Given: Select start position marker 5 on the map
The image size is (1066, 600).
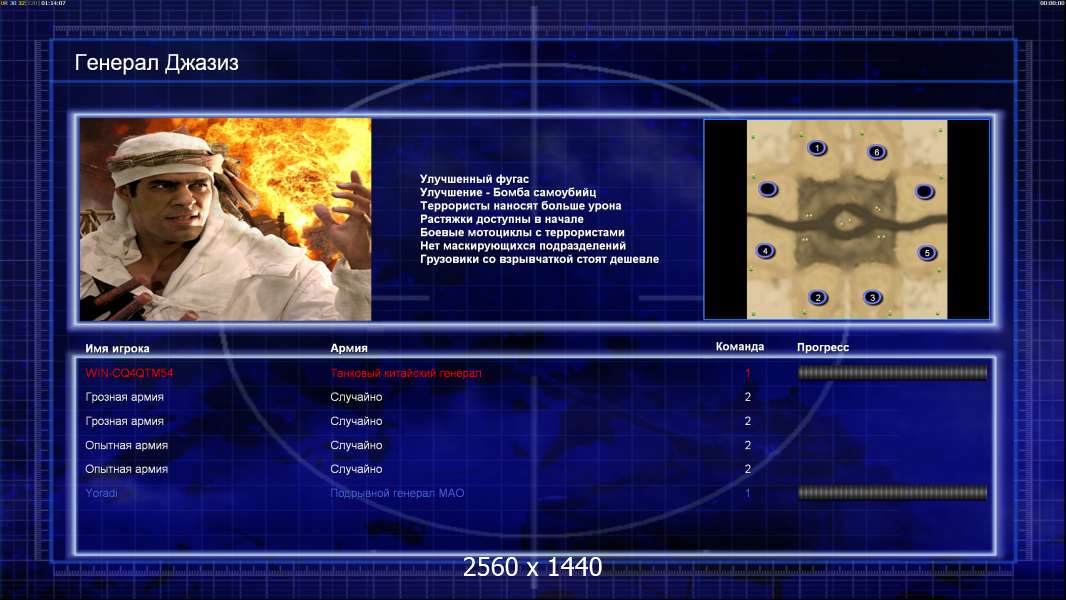Looking at the screenshot, I should tap(927, 253).
